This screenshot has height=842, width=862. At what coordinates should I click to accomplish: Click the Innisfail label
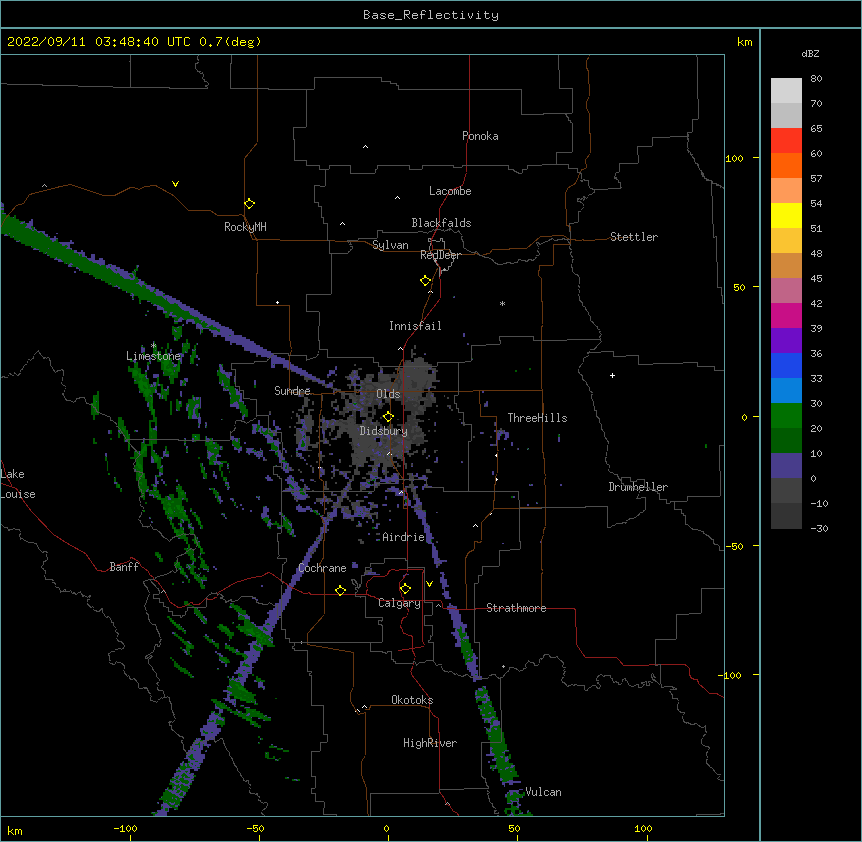415,326
